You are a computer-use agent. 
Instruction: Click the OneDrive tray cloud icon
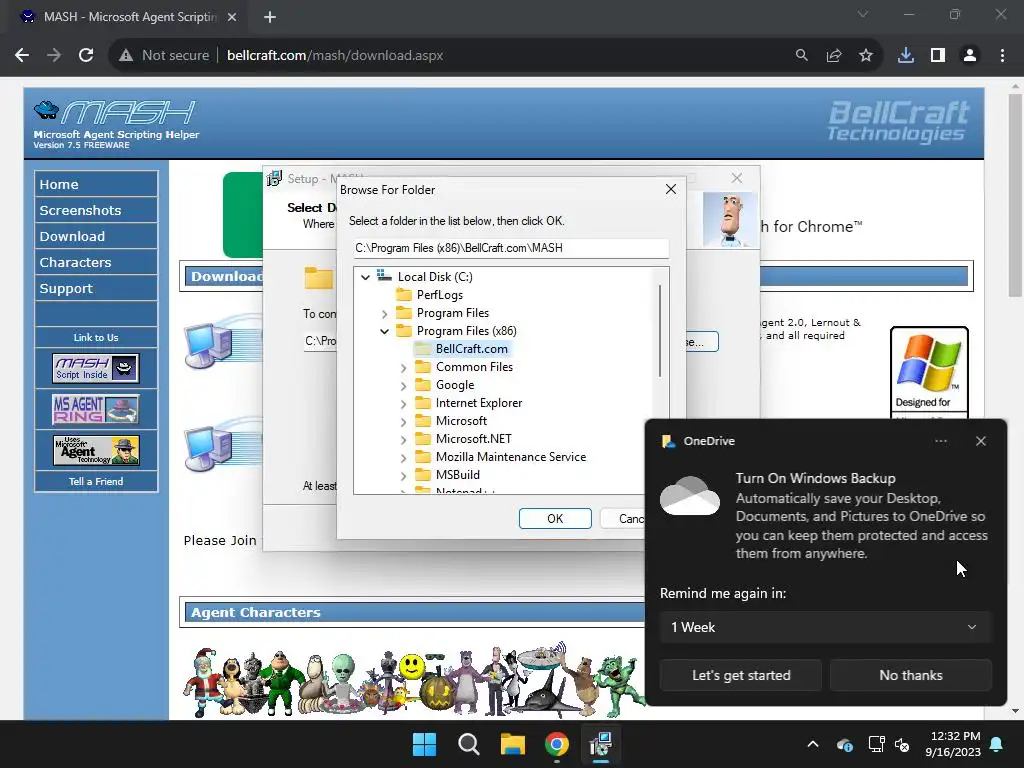click(844, 744)
